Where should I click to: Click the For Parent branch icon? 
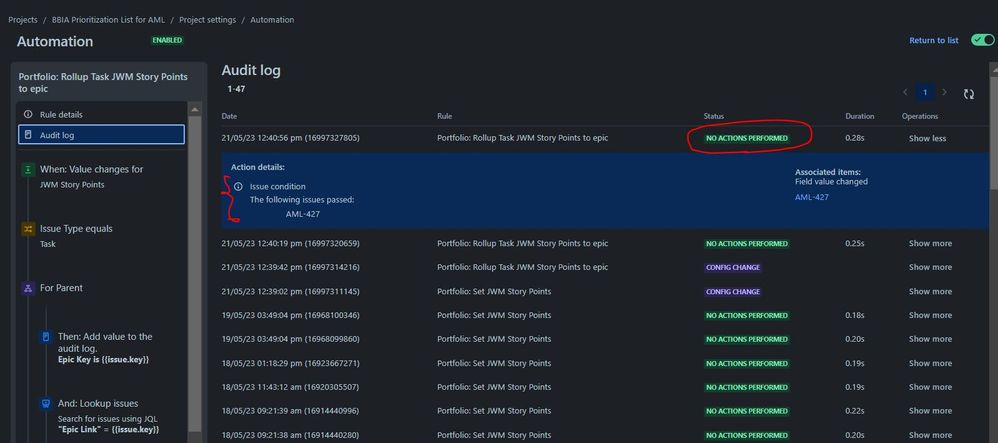coord(28,288)
